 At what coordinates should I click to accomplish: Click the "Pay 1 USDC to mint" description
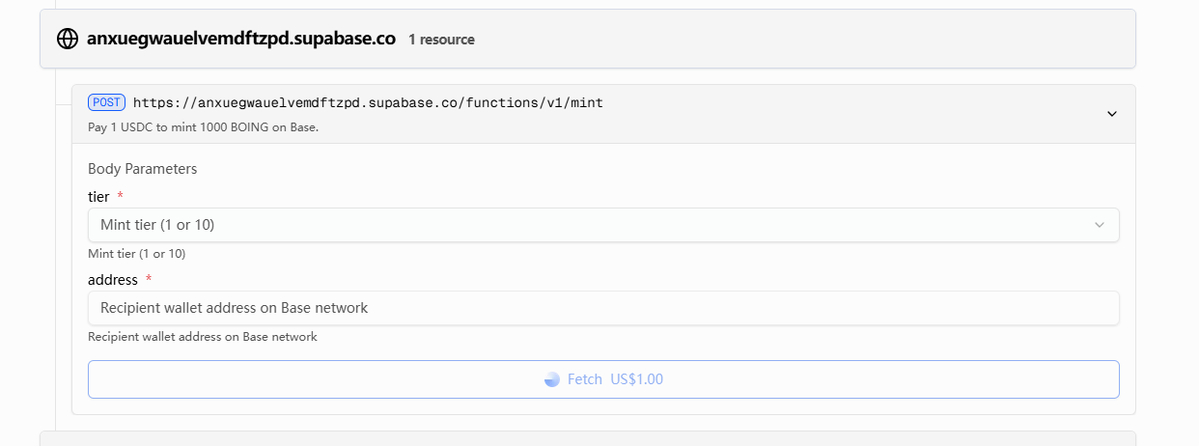click(203, 127)
